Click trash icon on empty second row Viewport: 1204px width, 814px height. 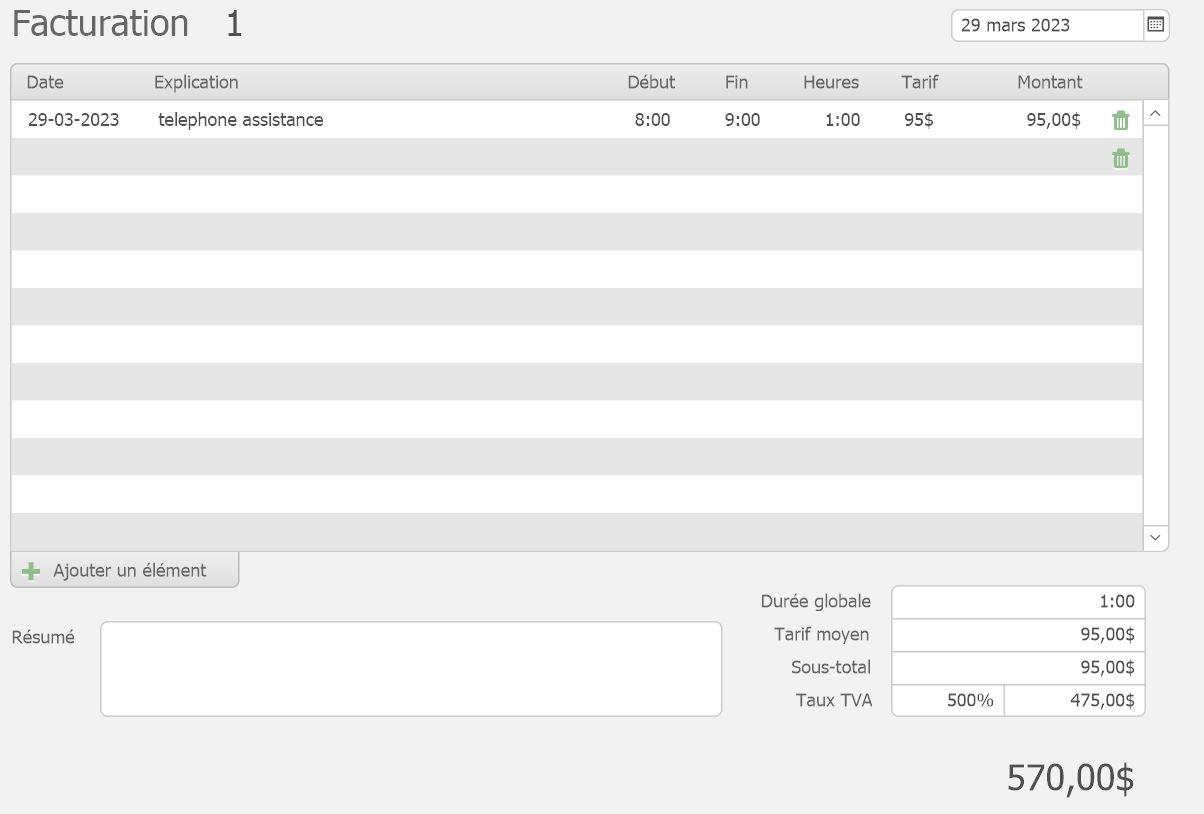pos(1120,158)
